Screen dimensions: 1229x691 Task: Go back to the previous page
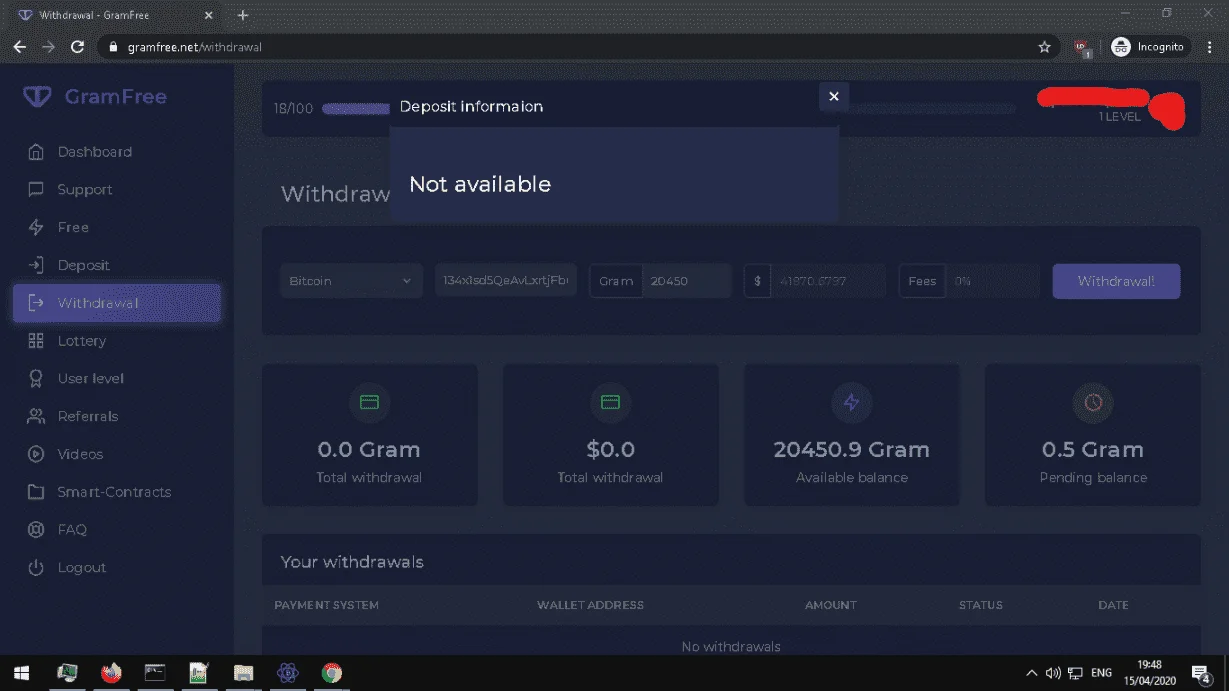pyautogui.click(x=19, y=47)
